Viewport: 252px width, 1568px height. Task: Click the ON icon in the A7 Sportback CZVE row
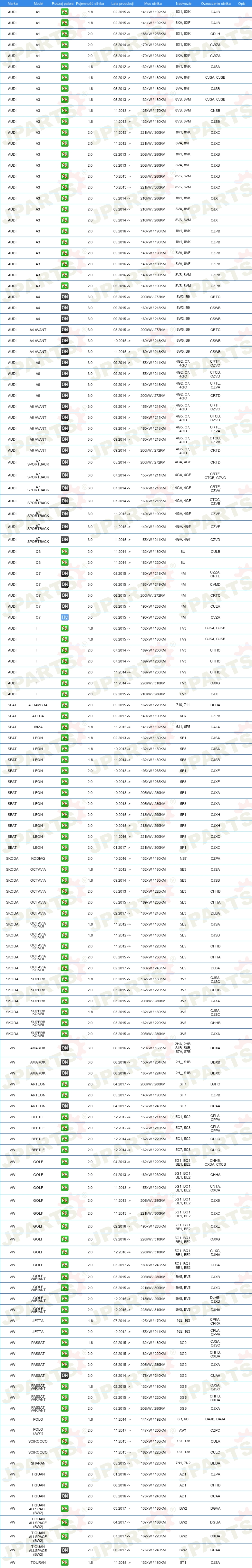coord(64,514)
